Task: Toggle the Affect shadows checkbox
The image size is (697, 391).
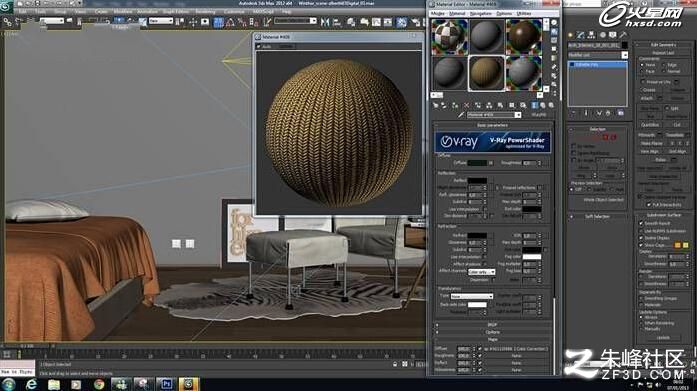Action: coord(485,264)
